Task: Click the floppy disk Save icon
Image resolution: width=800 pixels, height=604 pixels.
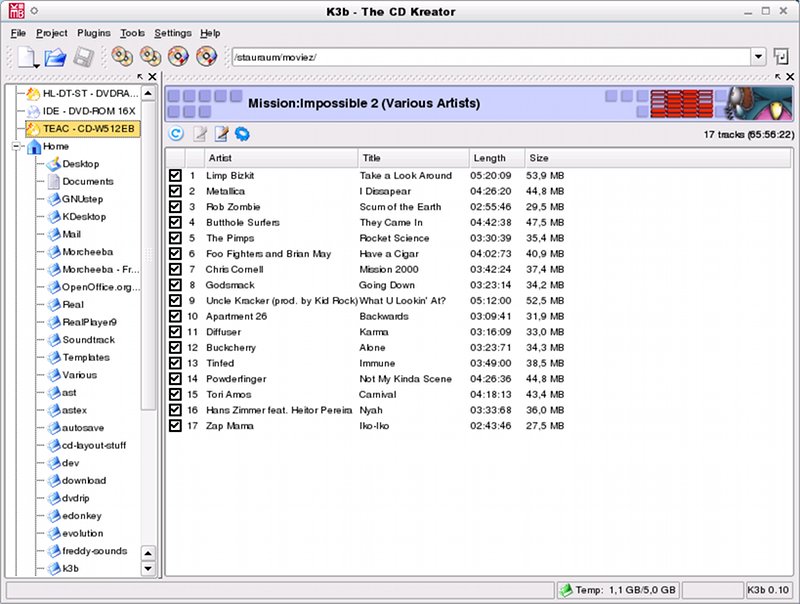Action: 83,57
